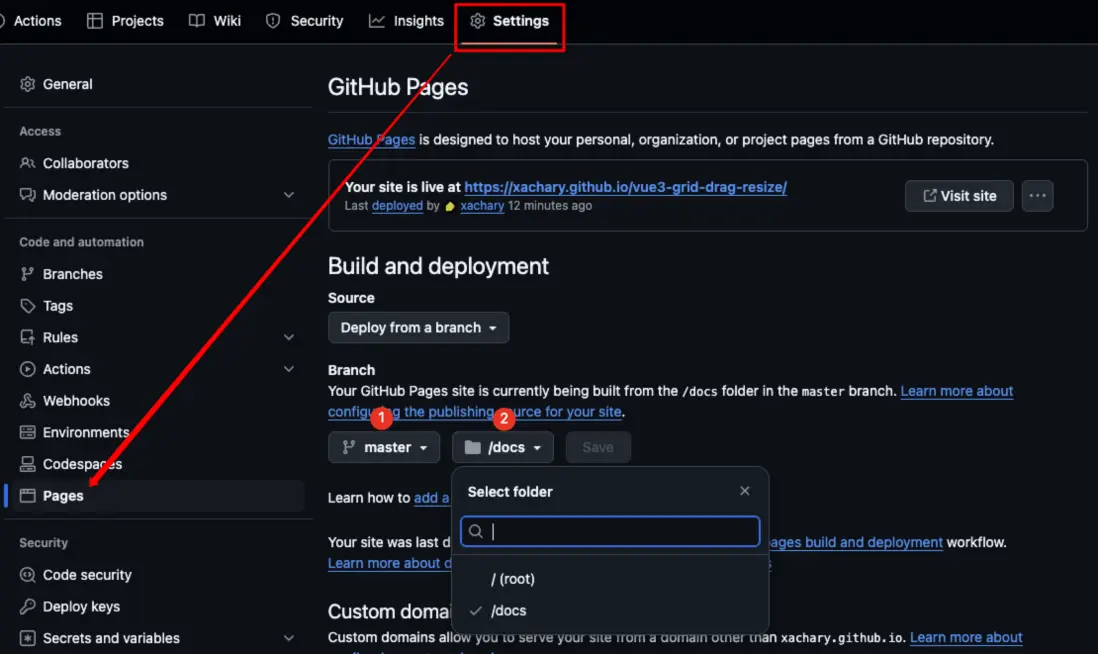Click the Tags icon in sidebar

click(28, 306)
